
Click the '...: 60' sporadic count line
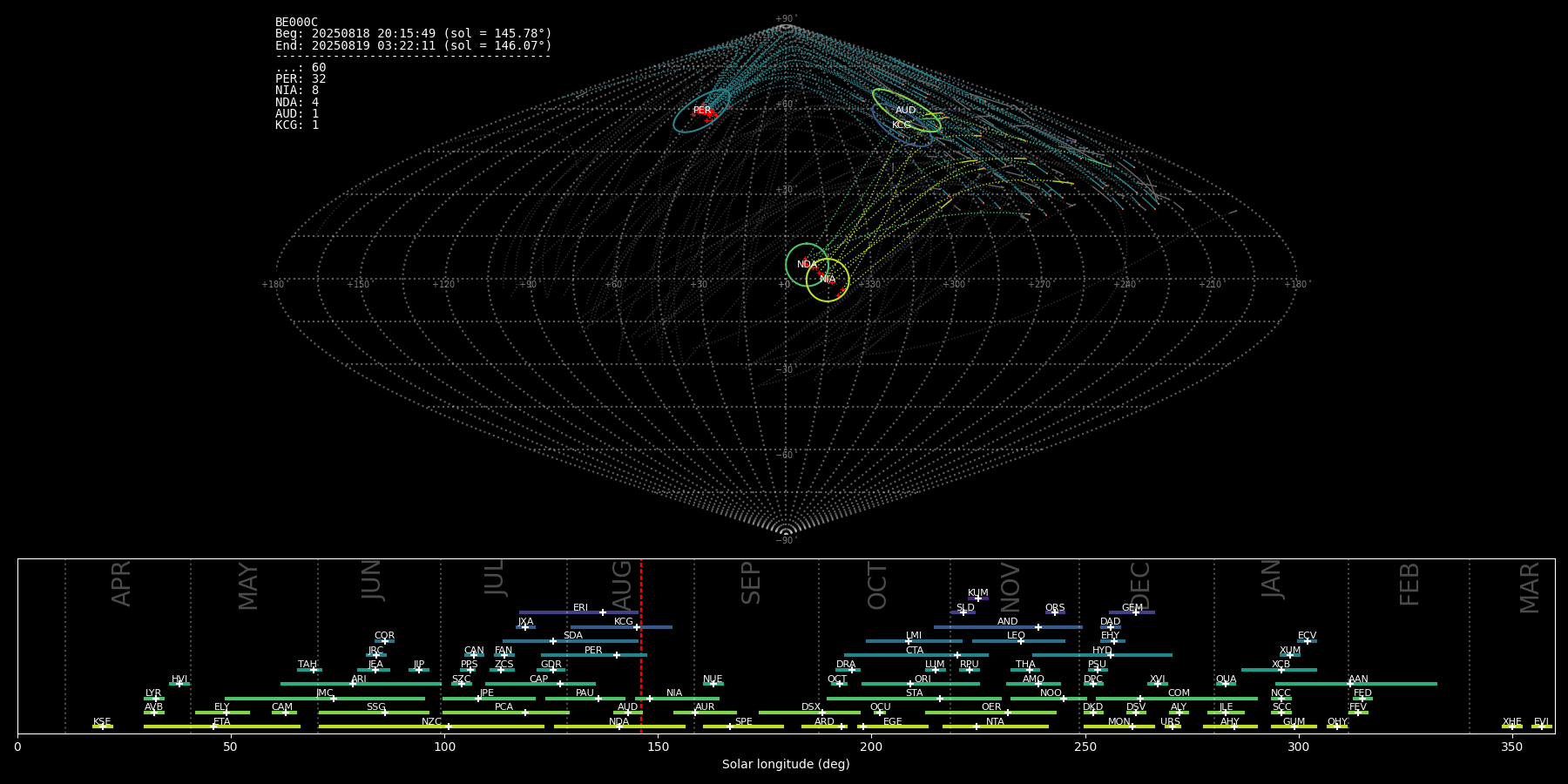click(301, 68)
